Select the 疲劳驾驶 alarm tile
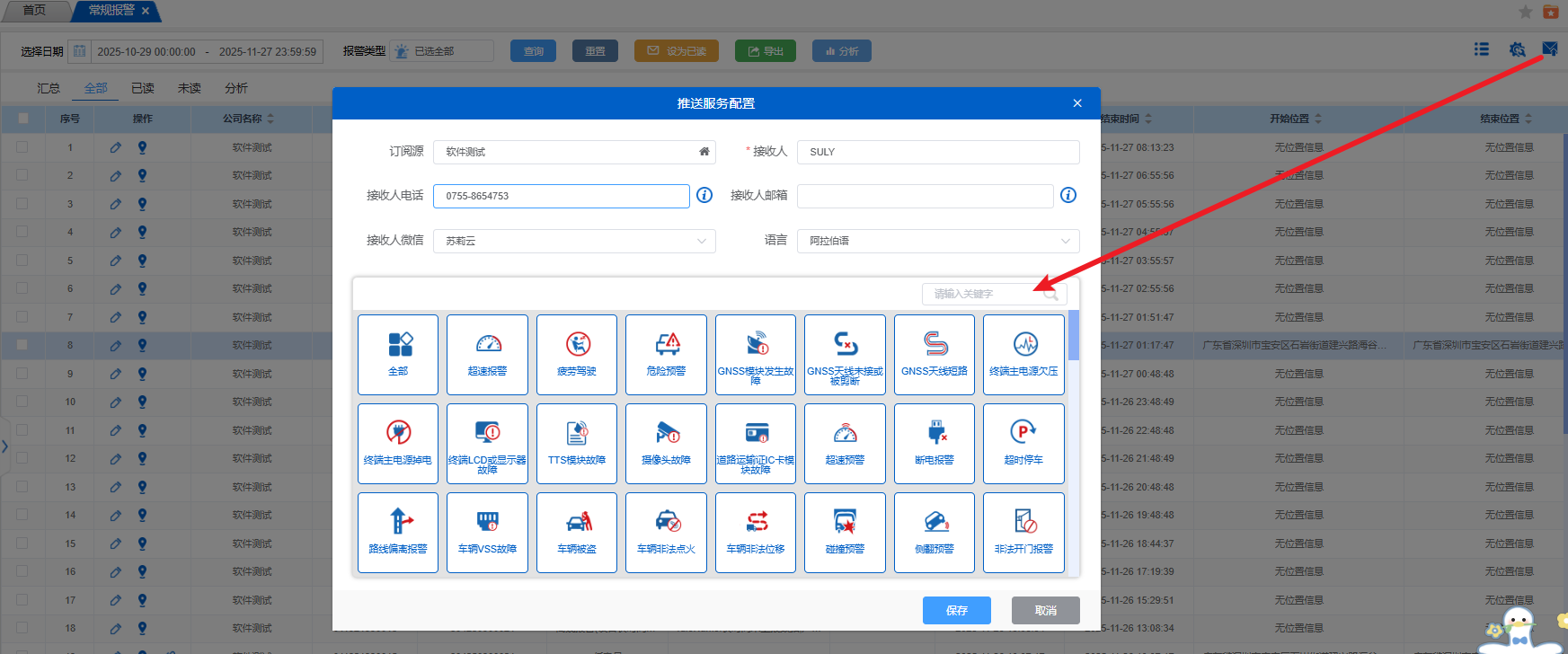Image resolution: width=1568 pixels, height=654 pixels. (x=576, y=354)
